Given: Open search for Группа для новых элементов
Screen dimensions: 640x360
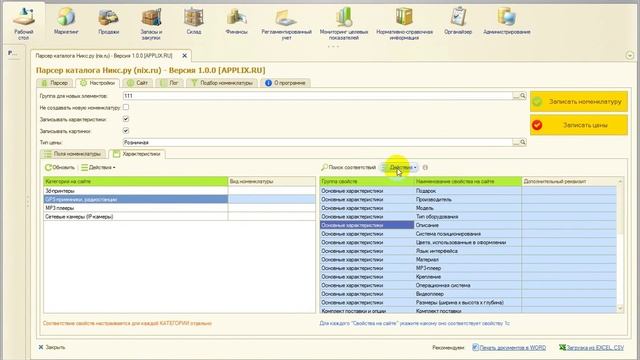Looking at the screenshot, I should pos(522,96).
